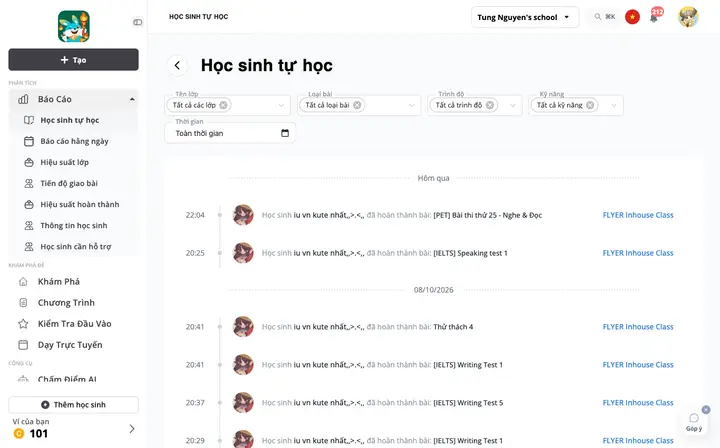
Task: Click the Tạo create button
Action: 73,60
